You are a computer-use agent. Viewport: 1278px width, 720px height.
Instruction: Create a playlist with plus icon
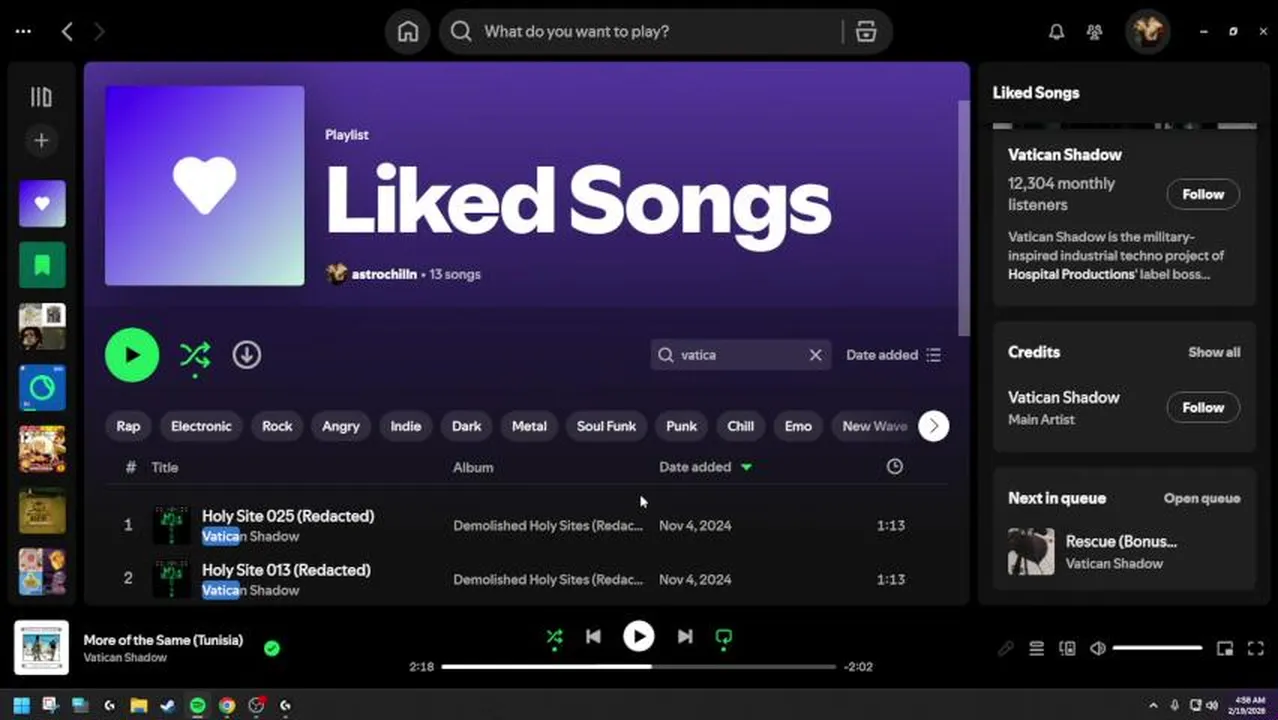pos(41,141)
